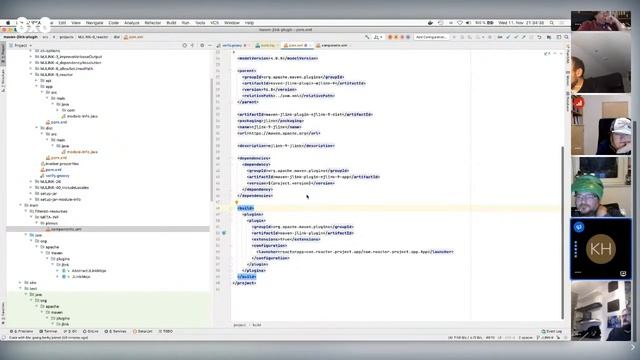Screen dimensions: 640x360
Task: Click the '4 spaces' indent status entry
Action: pos(525,338)
